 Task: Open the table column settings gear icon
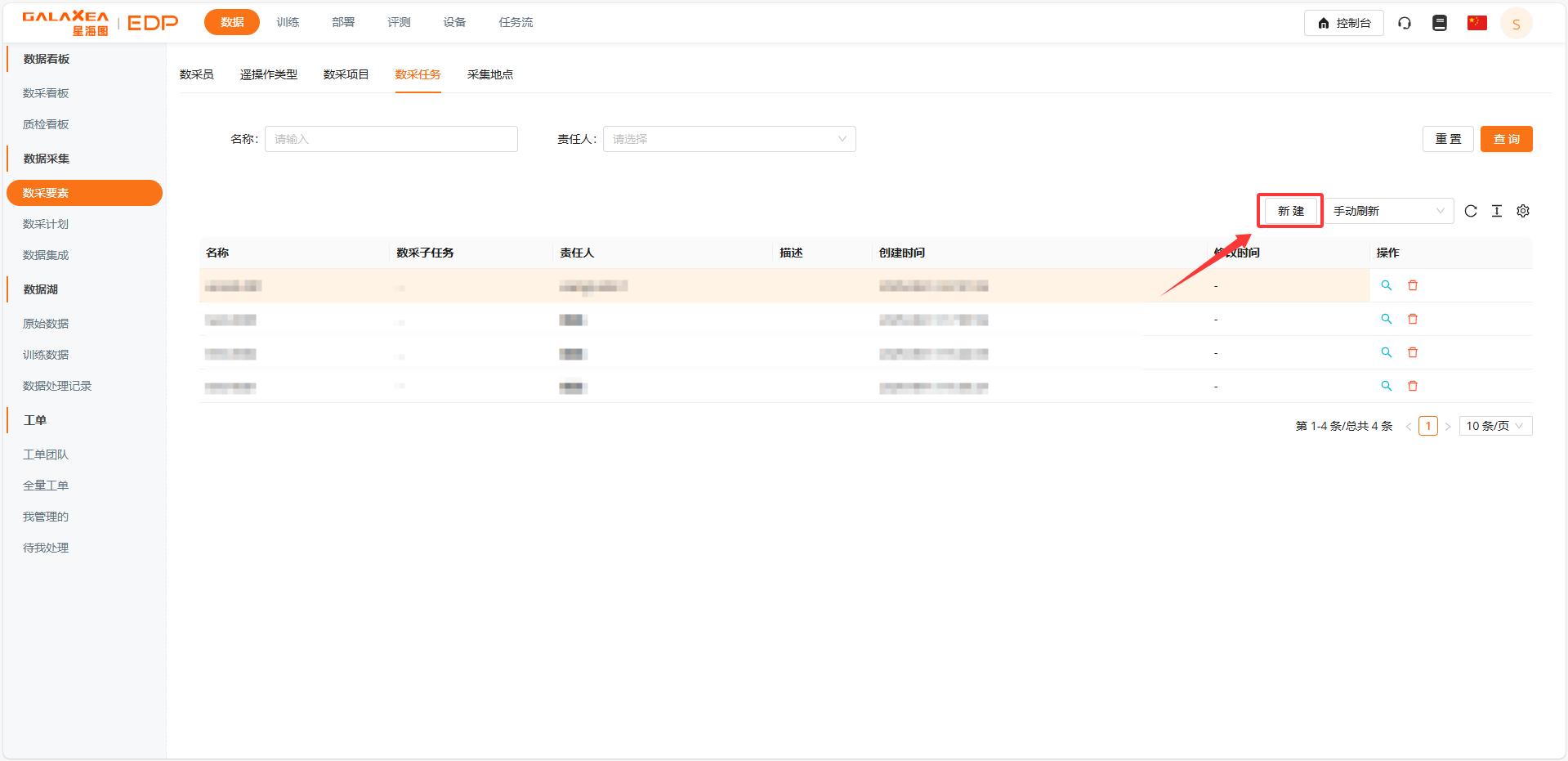1522,211
